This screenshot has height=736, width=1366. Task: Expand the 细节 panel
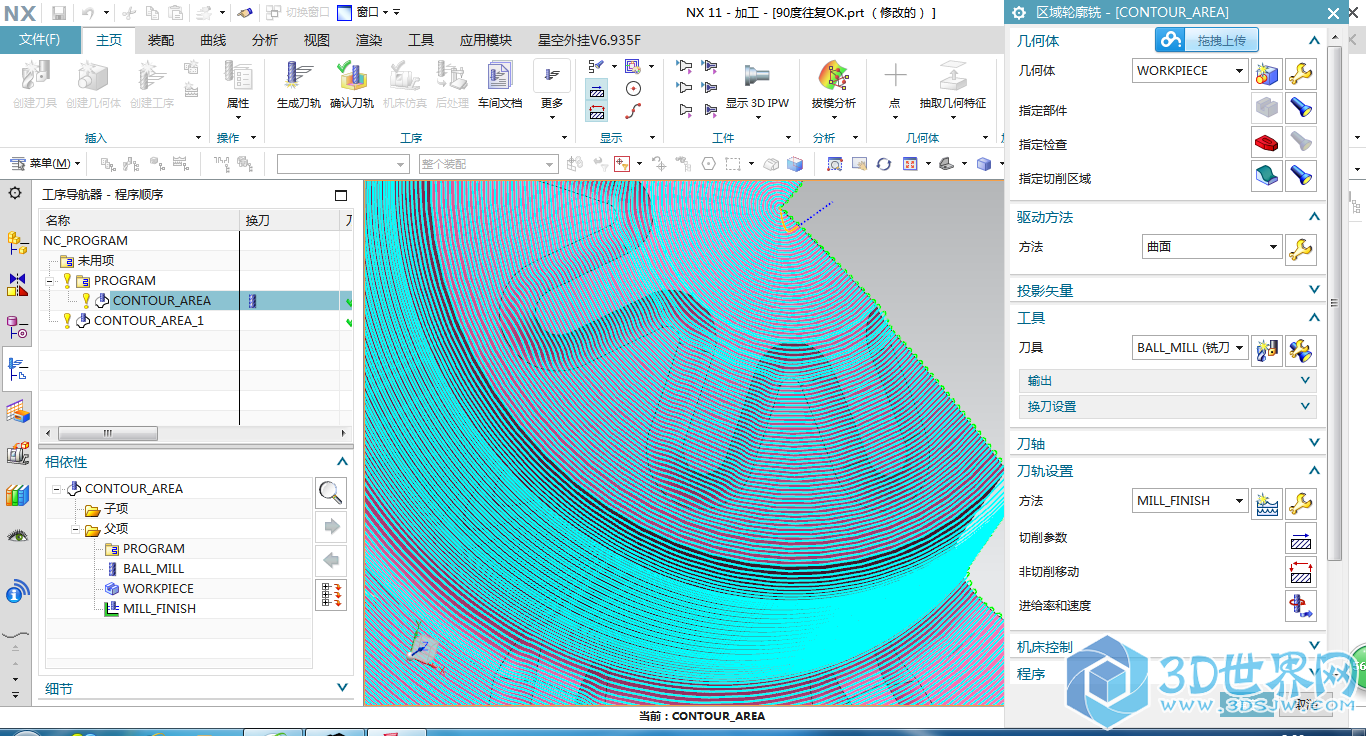343,688
